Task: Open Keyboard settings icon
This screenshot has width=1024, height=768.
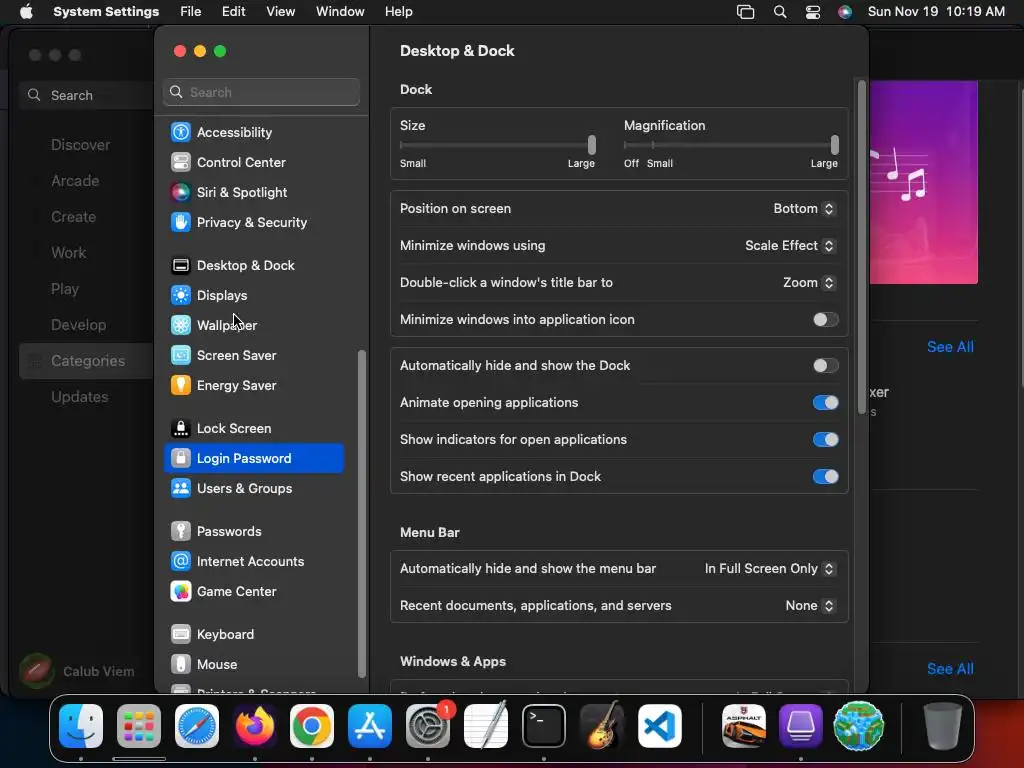Action: pyautogui.click(x=181, y=635)
